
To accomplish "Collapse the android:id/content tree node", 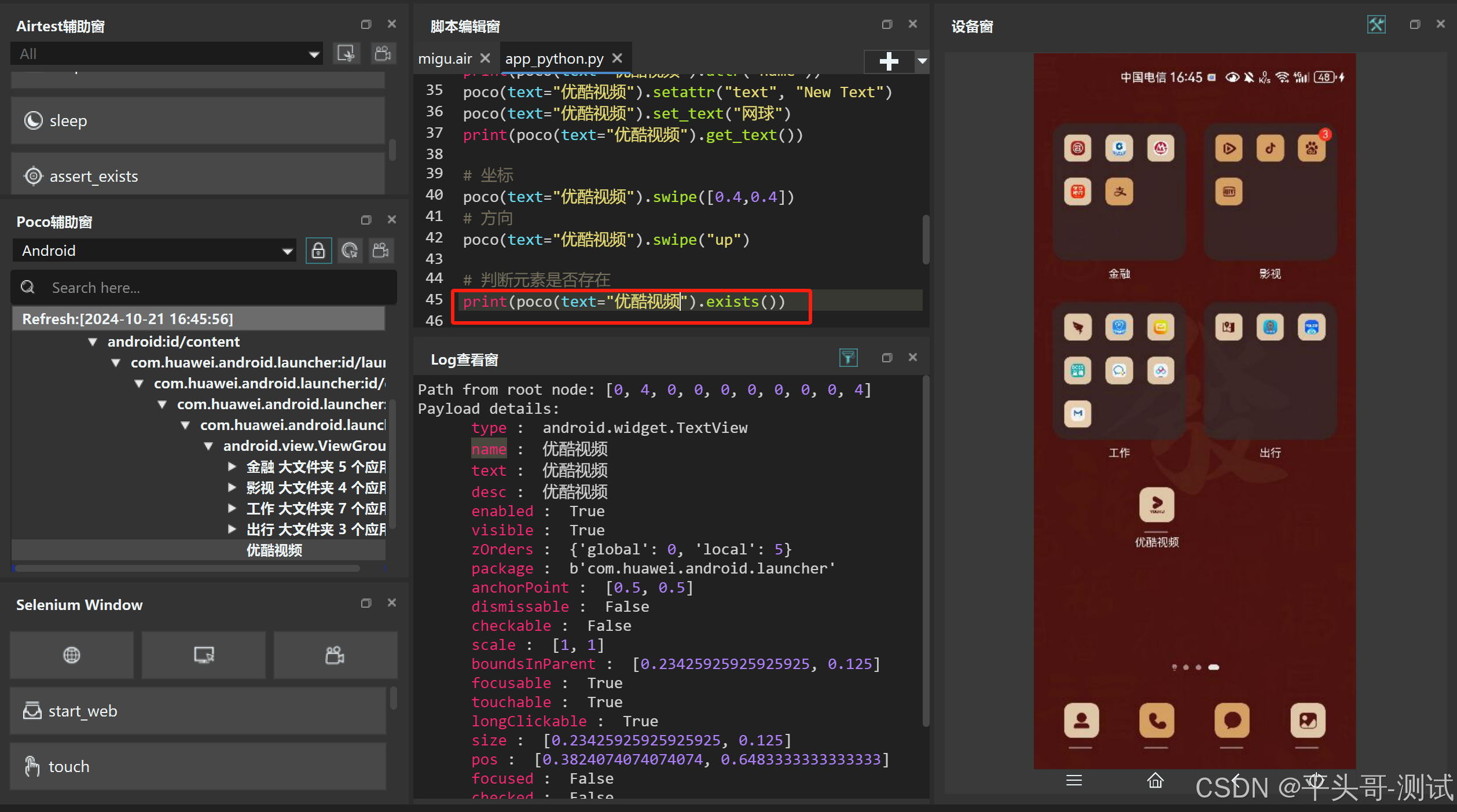I will (93, 341).
